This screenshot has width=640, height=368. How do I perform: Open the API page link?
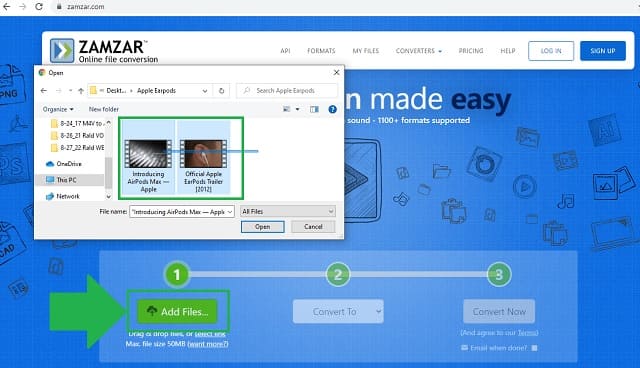[285, 51]
